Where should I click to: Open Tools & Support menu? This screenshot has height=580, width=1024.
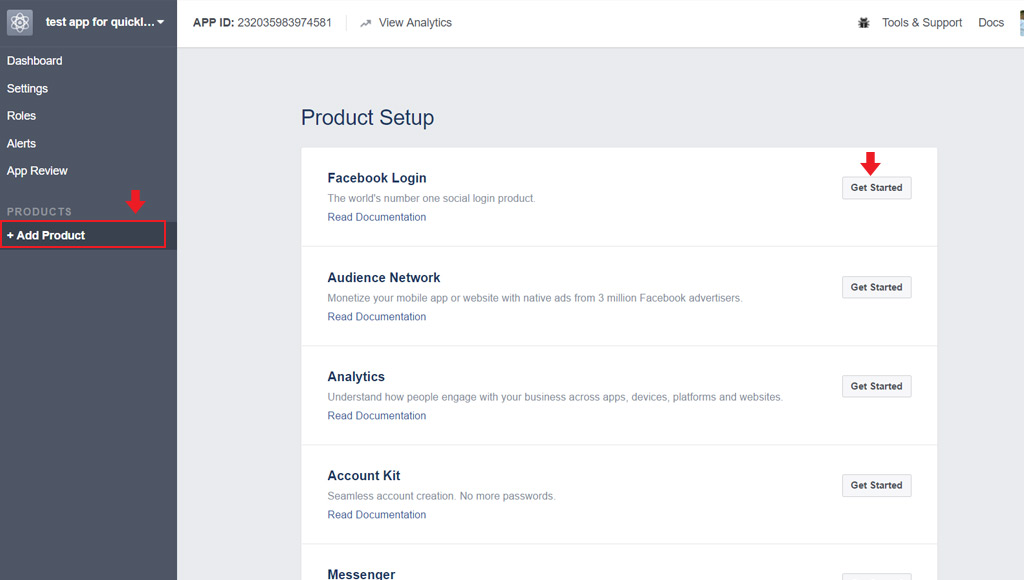click(x=921, y=23)
